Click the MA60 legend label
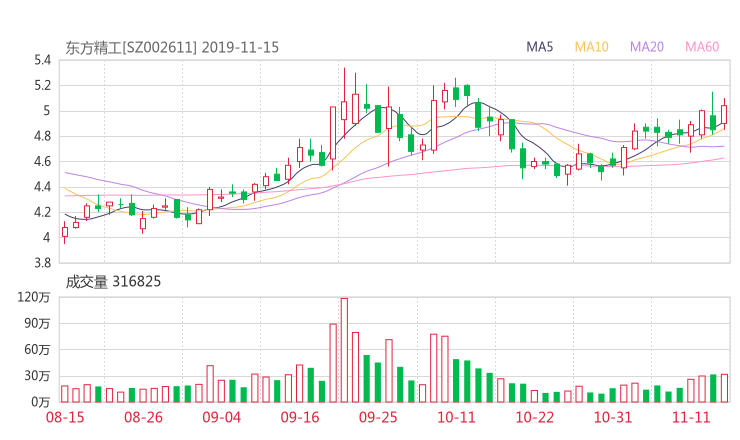740x440 pixels. coord(702,47)
